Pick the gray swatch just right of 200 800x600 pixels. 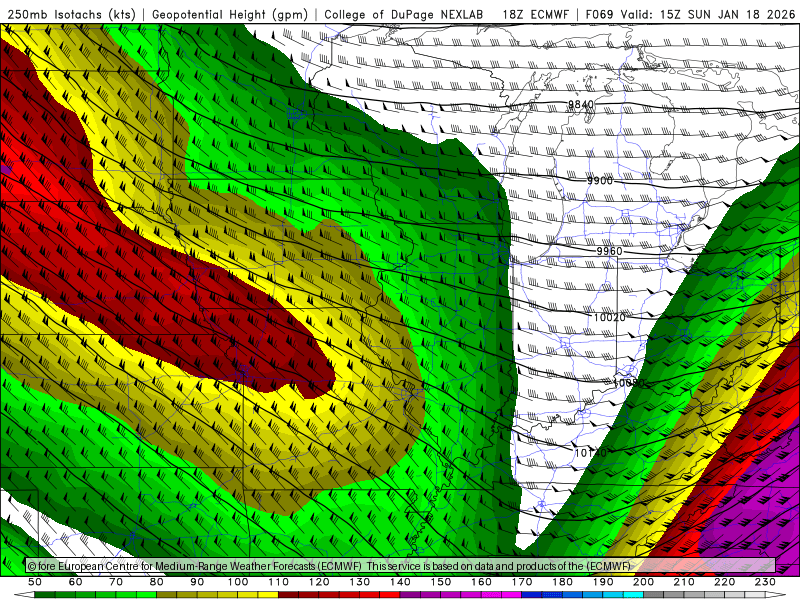pyautogui.click(x=654, y=595)
